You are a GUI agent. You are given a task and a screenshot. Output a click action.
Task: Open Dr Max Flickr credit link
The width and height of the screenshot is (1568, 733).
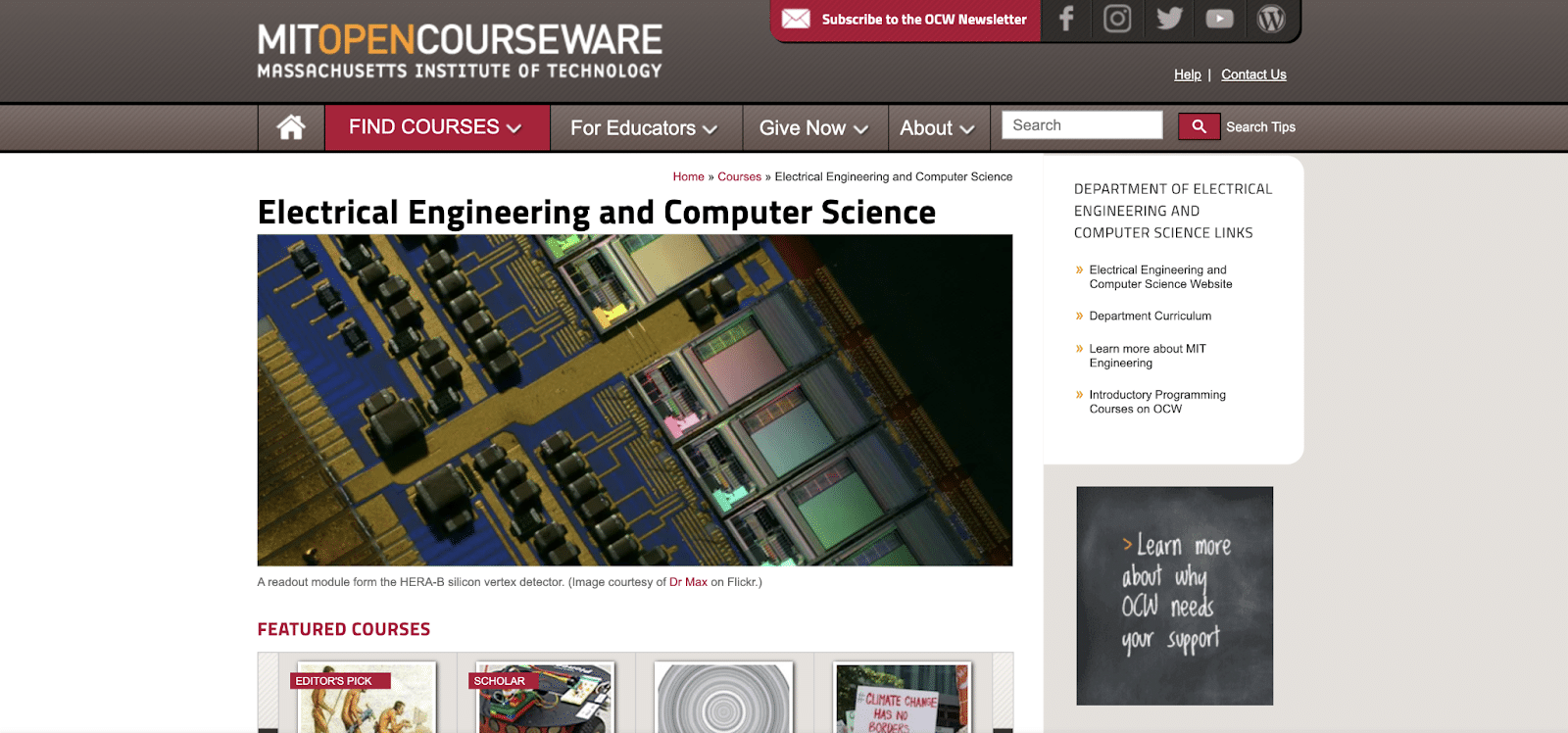(x=688, y=582)
